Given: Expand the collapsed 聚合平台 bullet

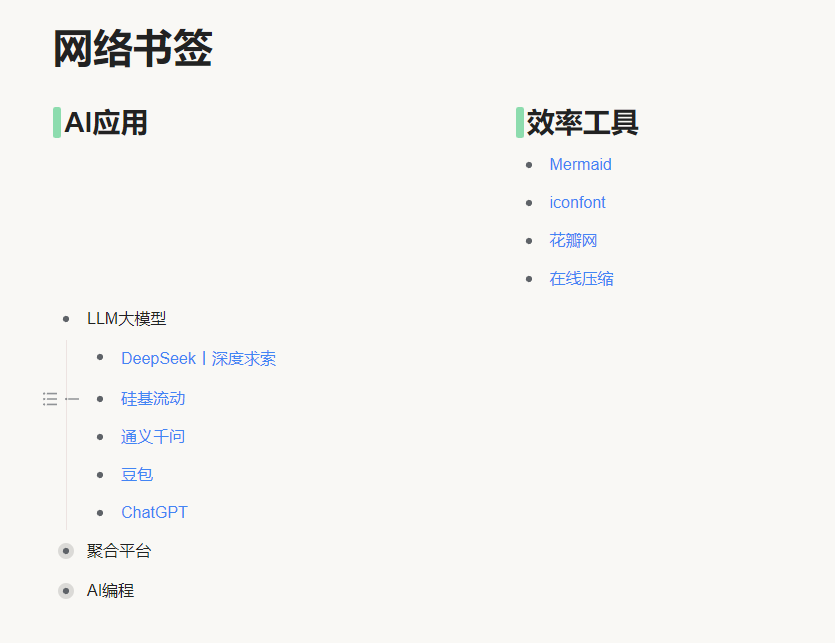Looking at the screenshot, I should 66,551.
